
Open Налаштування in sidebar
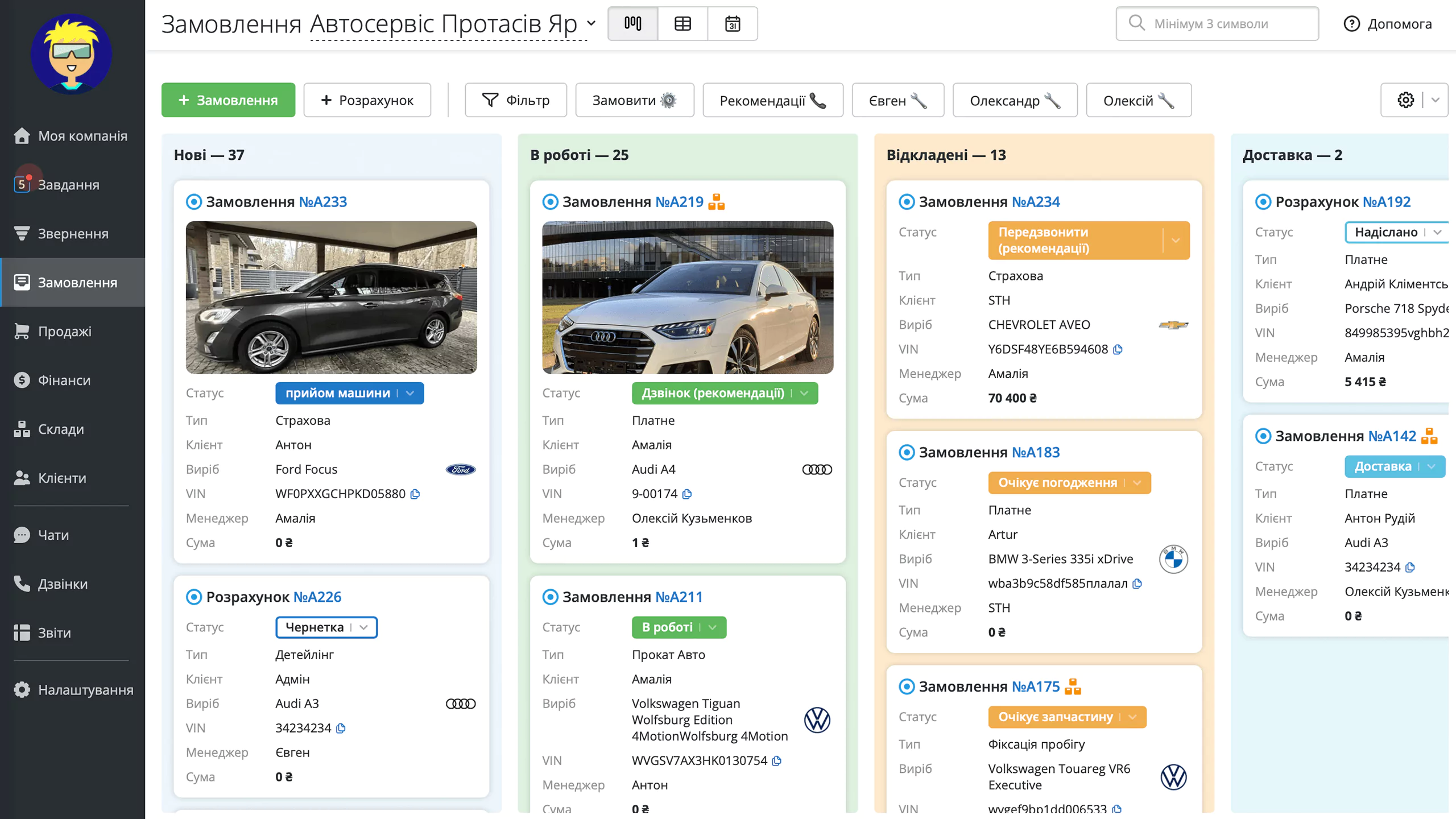coord(72,690)
